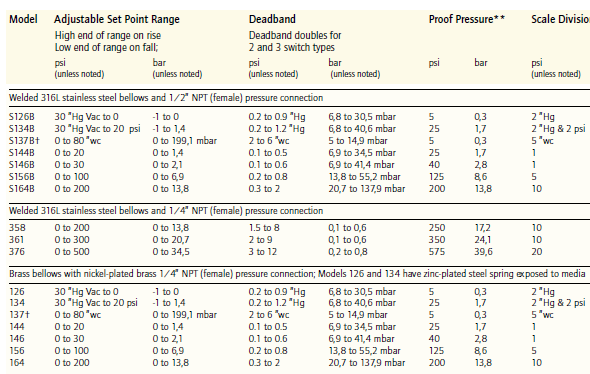This screenshot has width=590, height=374.
Task: Click the Proof Pressure header
Action: coord(467,19)
